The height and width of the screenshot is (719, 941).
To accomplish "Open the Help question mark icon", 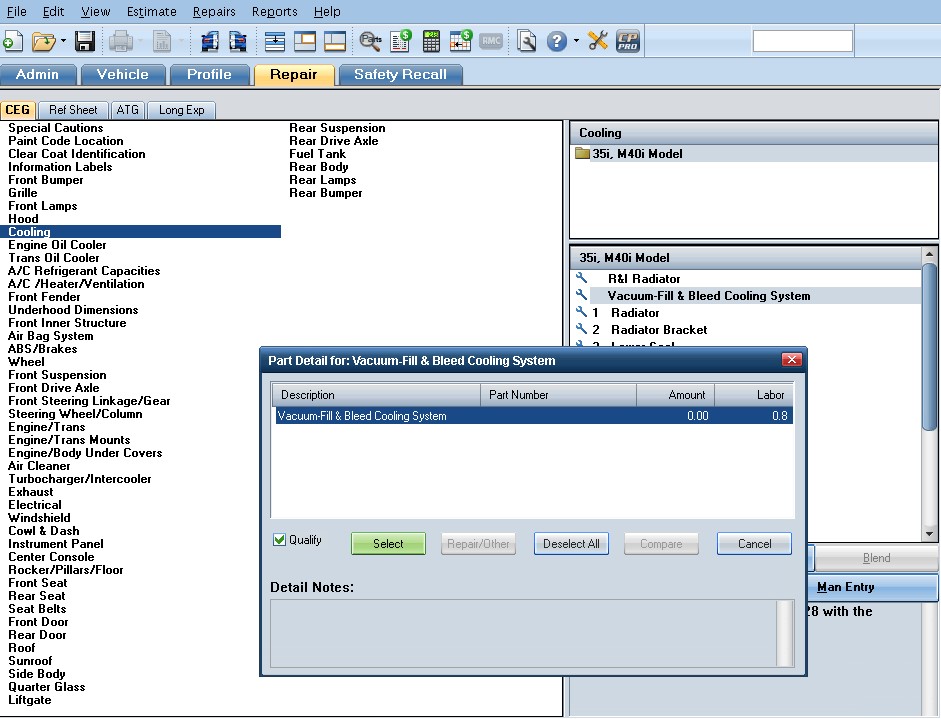I will pyautogui.click(x=557, y=41).
